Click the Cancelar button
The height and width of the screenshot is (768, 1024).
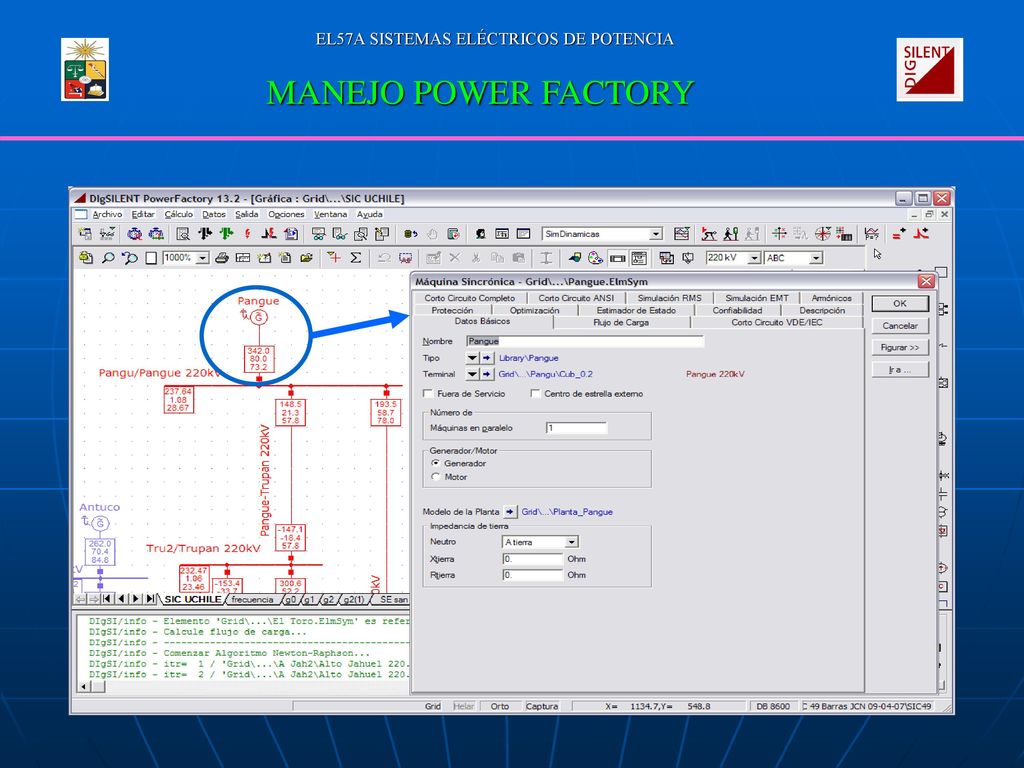tap(900, 326)
